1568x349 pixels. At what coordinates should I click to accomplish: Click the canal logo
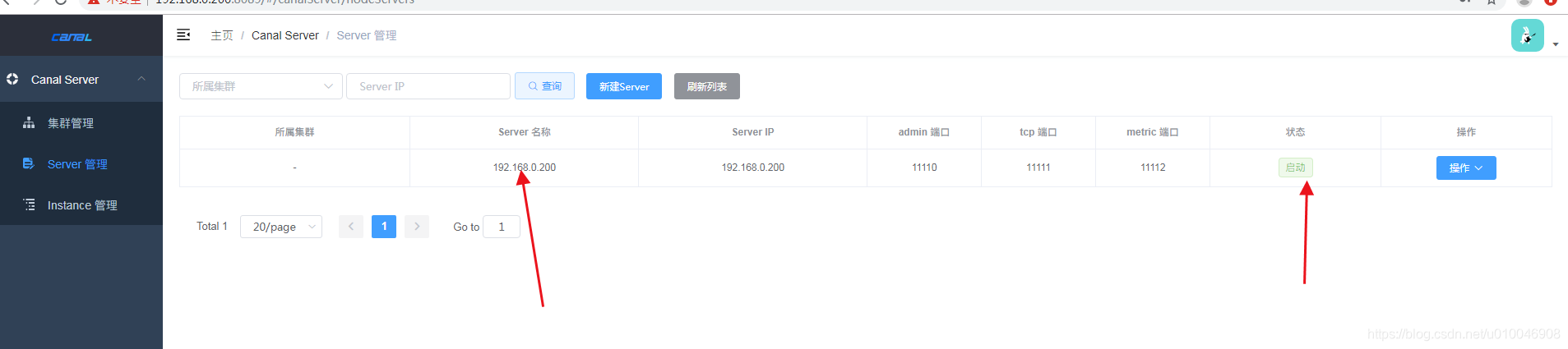pos(72,37)
